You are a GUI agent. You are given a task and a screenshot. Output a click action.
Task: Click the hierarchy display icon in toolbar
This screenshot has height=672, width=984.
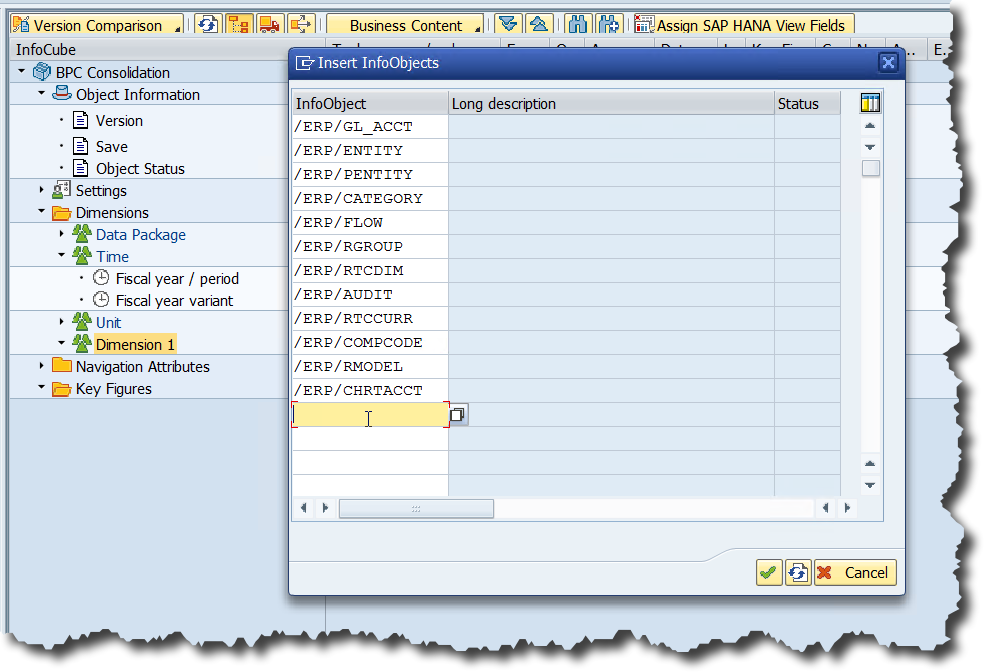(x=238, y=25)
